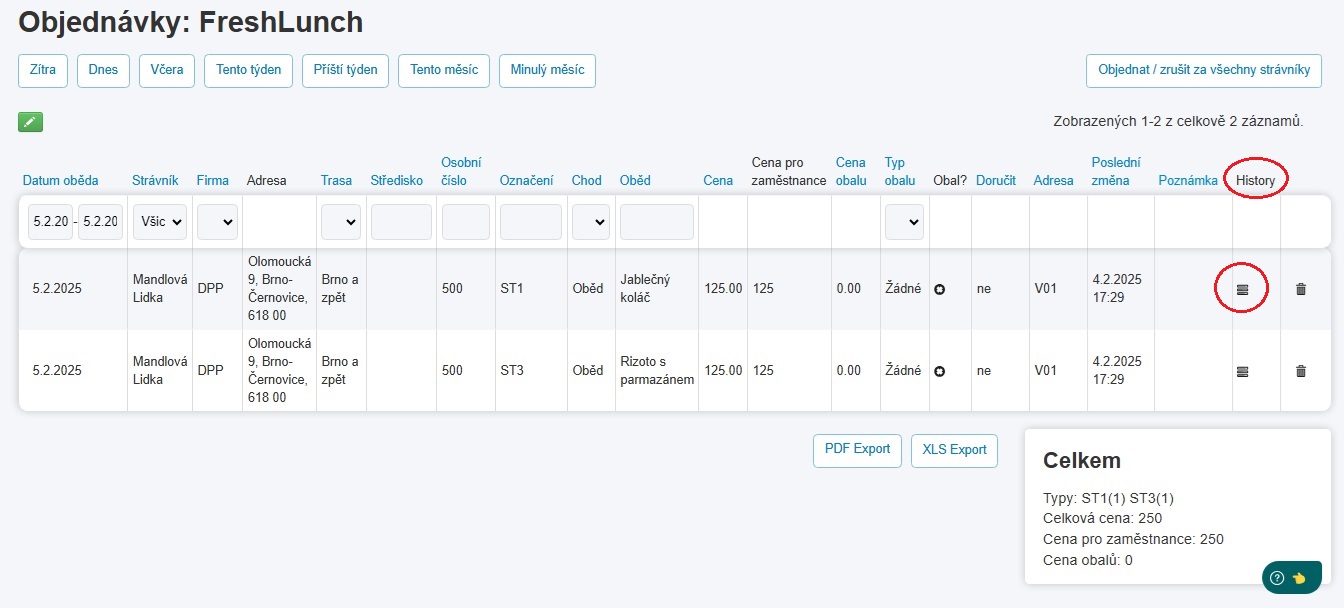Viewport: 1344px width, 608px height.
Task: Click the end date filter field
Action: click(100, 221)
